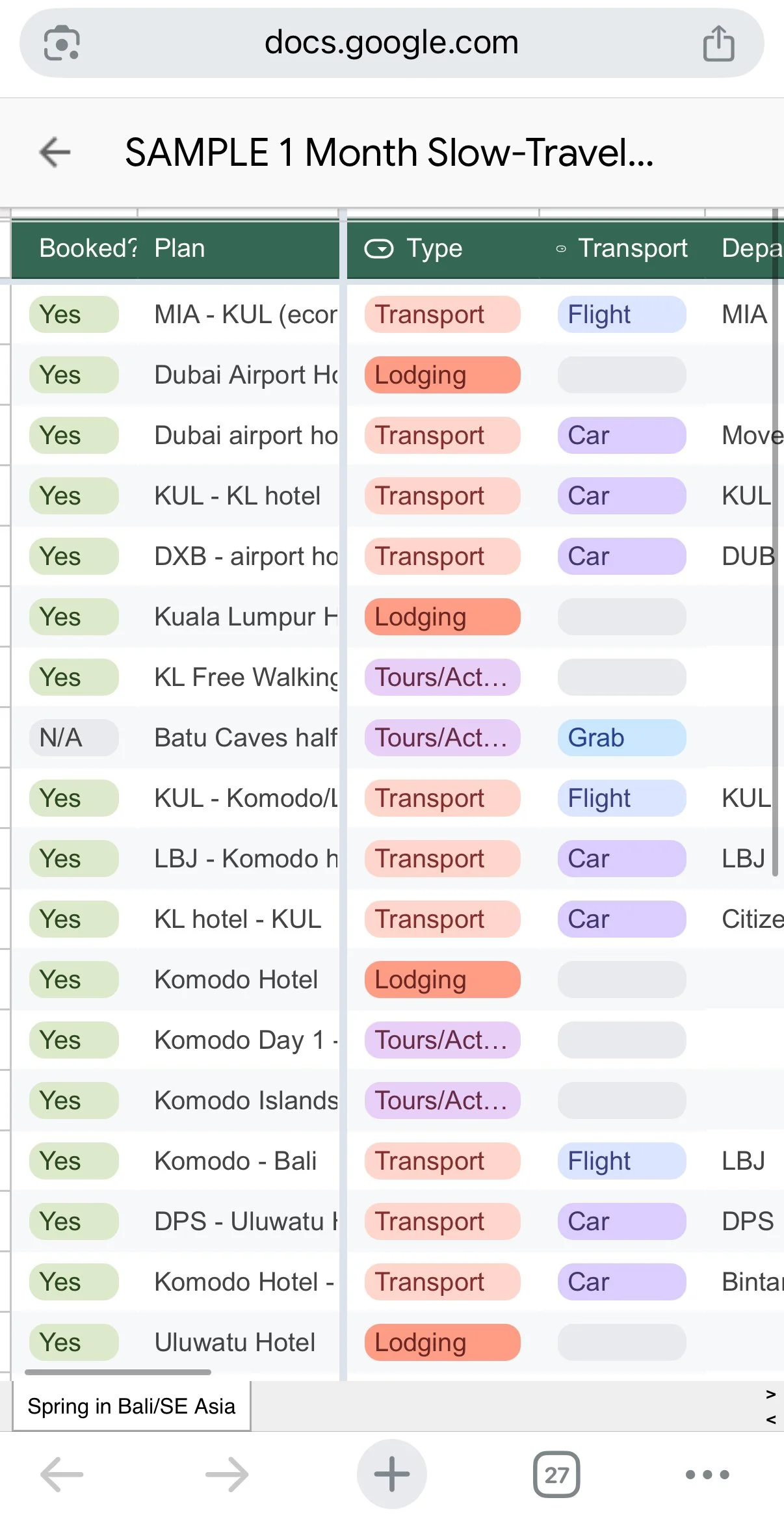Tap browser back arrow in bottom bar
The width and height of the screenshot is (784, 1528).
(62, 1474)
